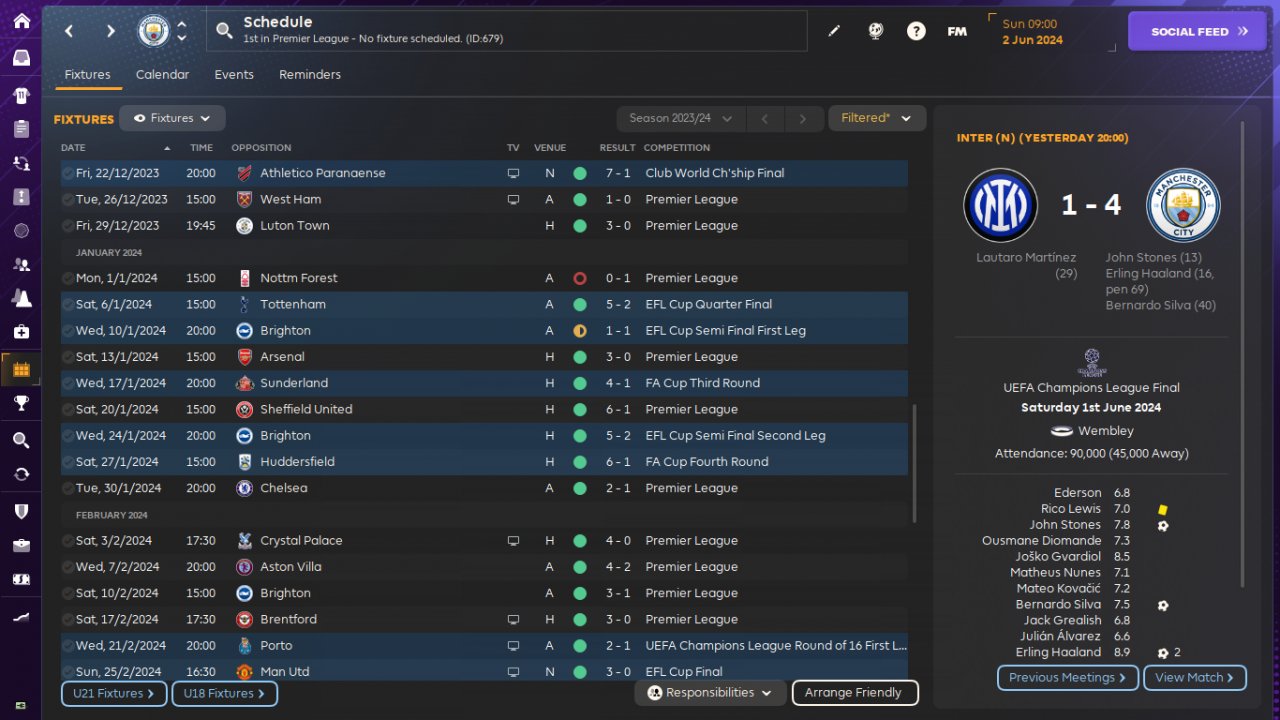The height and width of the screenshot is (720, 1280).
Task: Click the Manchester City club badge
Action: pyautogui.click(x=153, y=31)
